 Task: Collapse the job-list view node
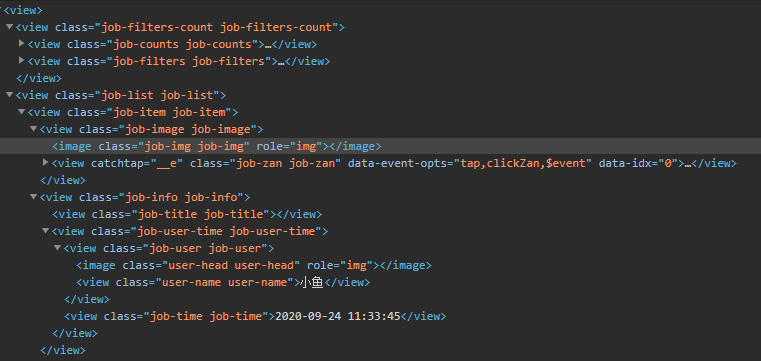[9, 95]
